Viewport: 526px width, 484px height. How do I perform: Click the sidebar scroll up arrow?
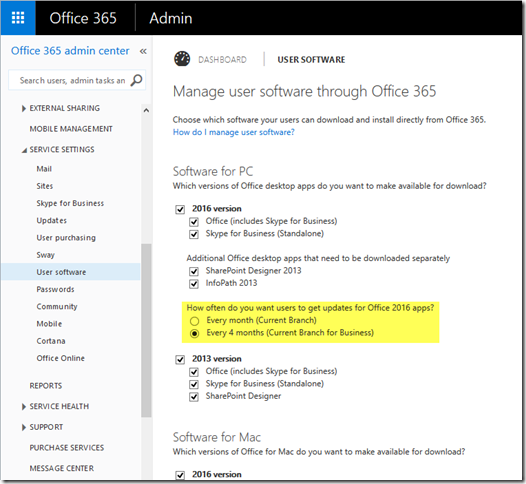tap(146, 110)
